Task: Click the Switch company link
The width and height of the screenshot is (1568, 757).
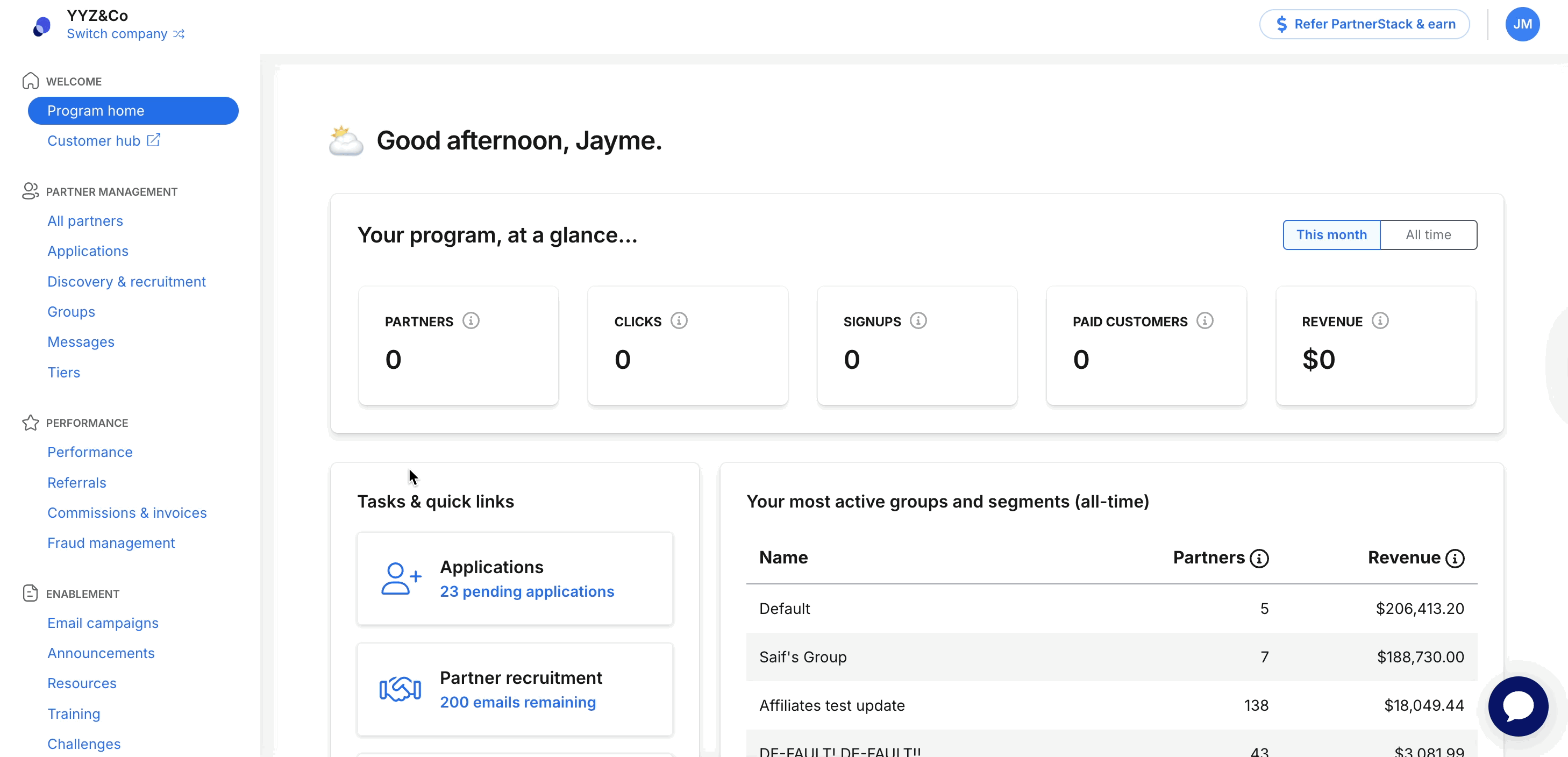Action: click(x=117, y=33)
